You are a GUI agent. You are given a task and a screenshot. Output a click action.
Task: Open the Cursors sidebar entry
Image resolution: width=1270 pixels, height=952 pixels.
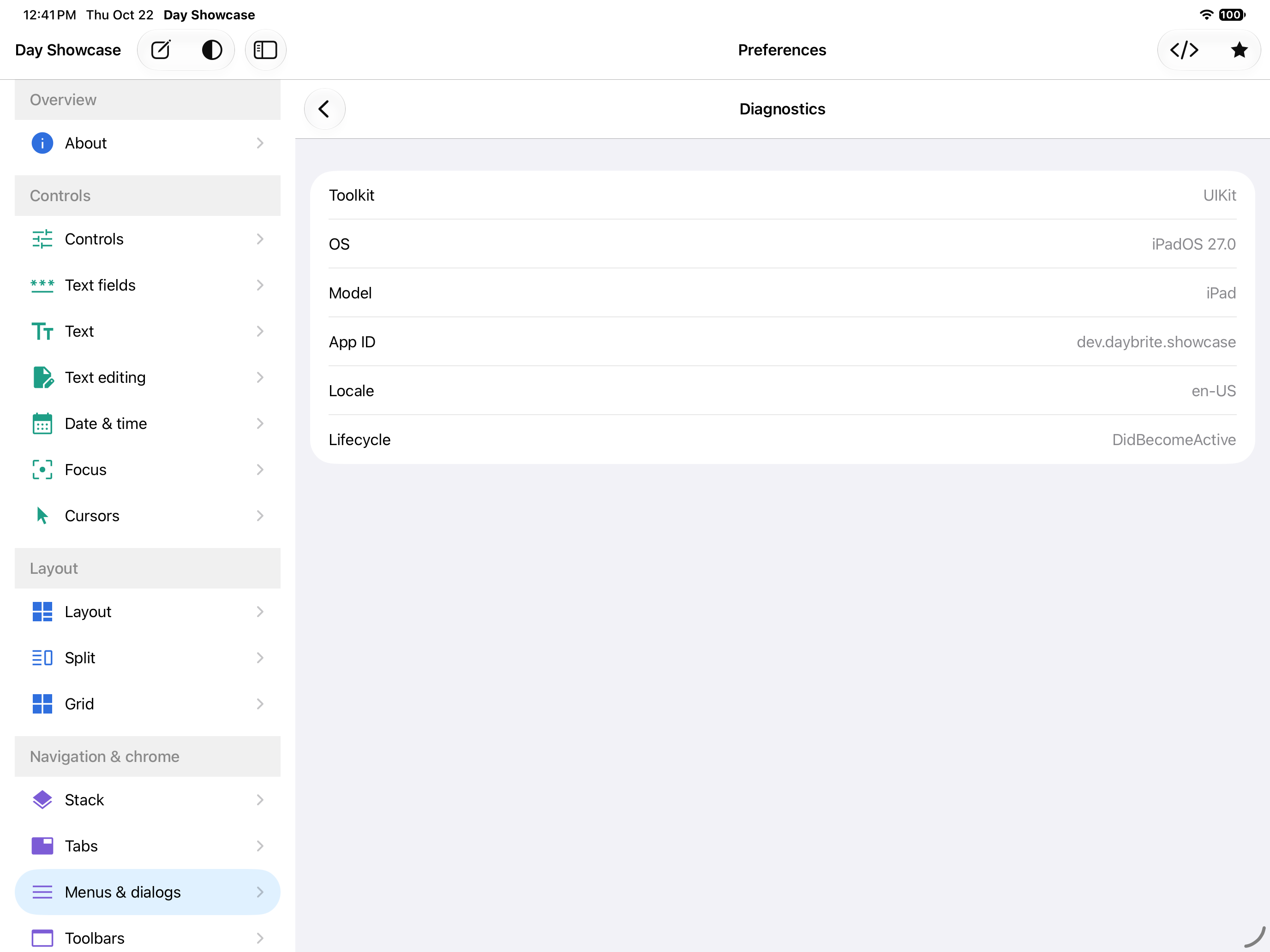(x=148, y=516)
